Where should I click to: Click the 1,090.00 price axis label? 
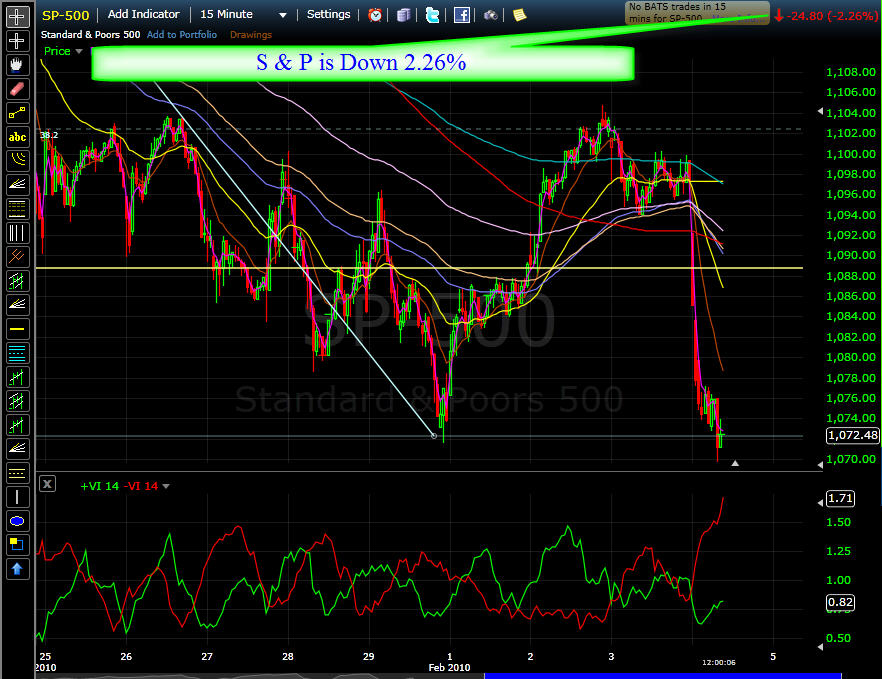pyautogui.click(x=850, y=255)
